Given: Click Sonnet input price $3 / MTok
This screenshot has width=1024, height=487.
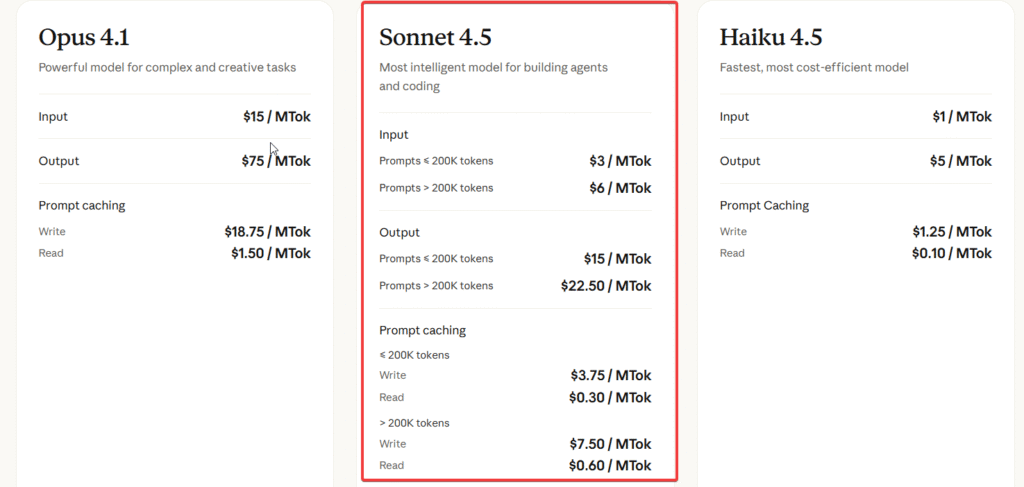Looking at the screenshot, I should [620, 161].
